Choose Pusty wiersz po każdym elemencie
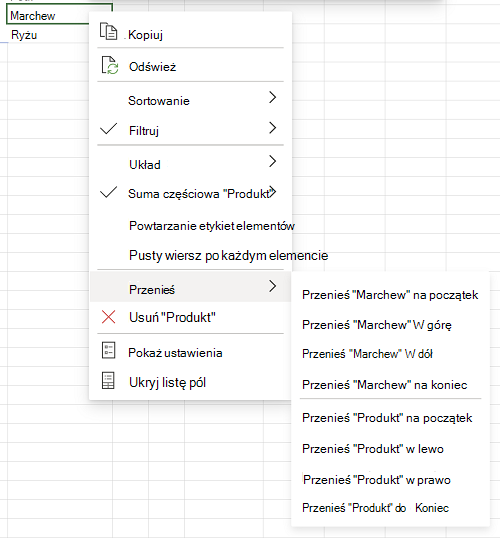 click(229, 255)
